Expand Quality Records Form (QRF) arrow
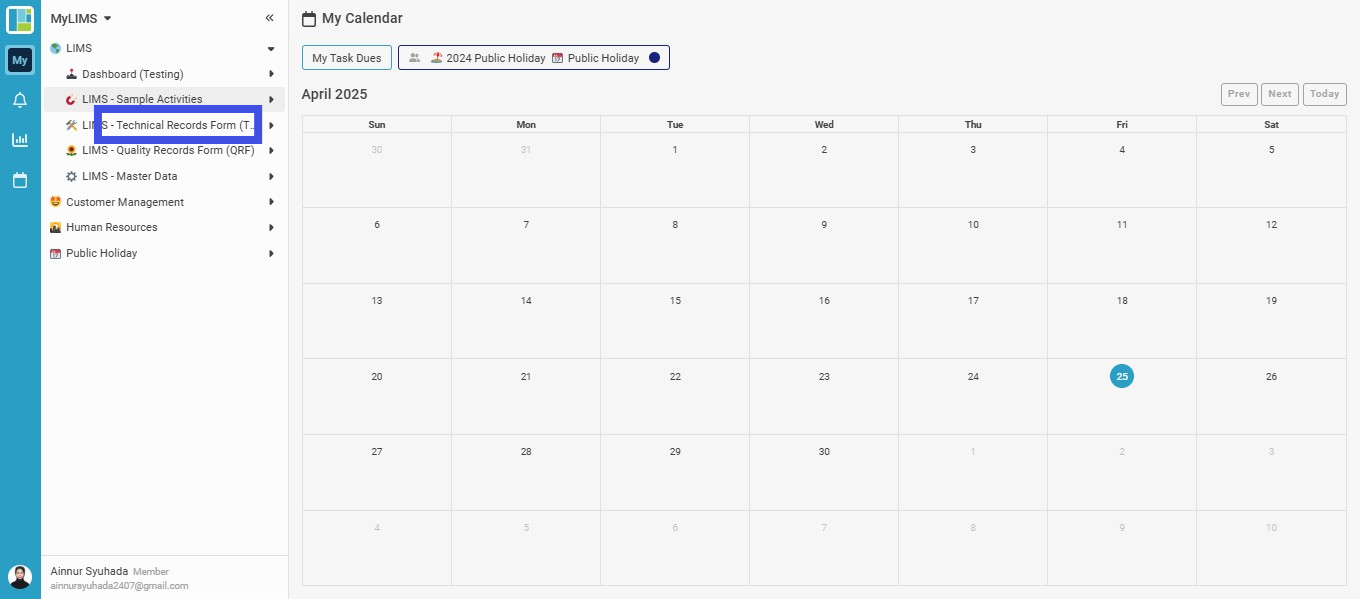The width and height of the screenshot is (1360, 599). click(x=271, y=151)
